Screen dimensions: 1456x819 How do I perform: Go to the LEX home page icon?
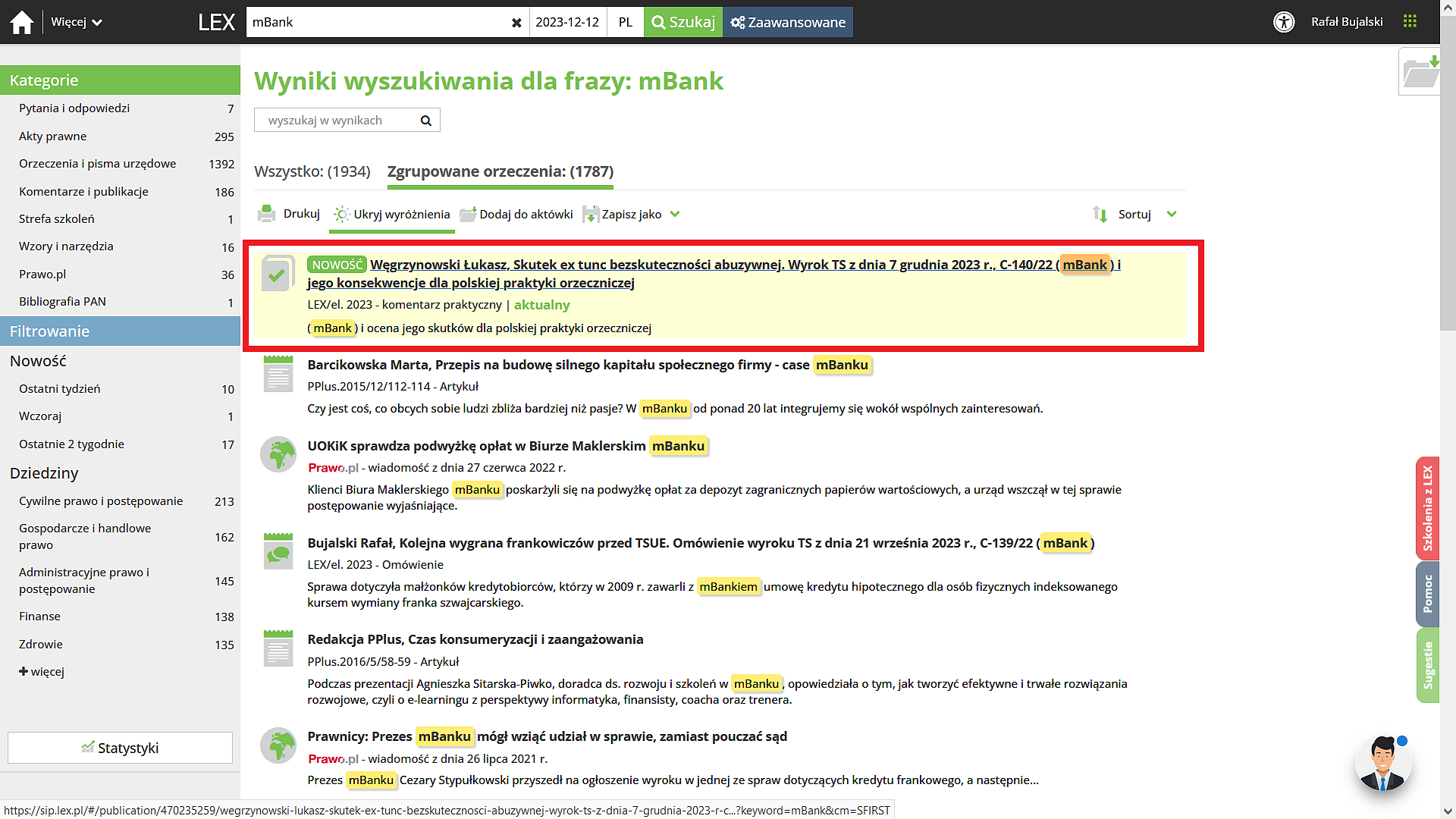(x=22, y=22)
